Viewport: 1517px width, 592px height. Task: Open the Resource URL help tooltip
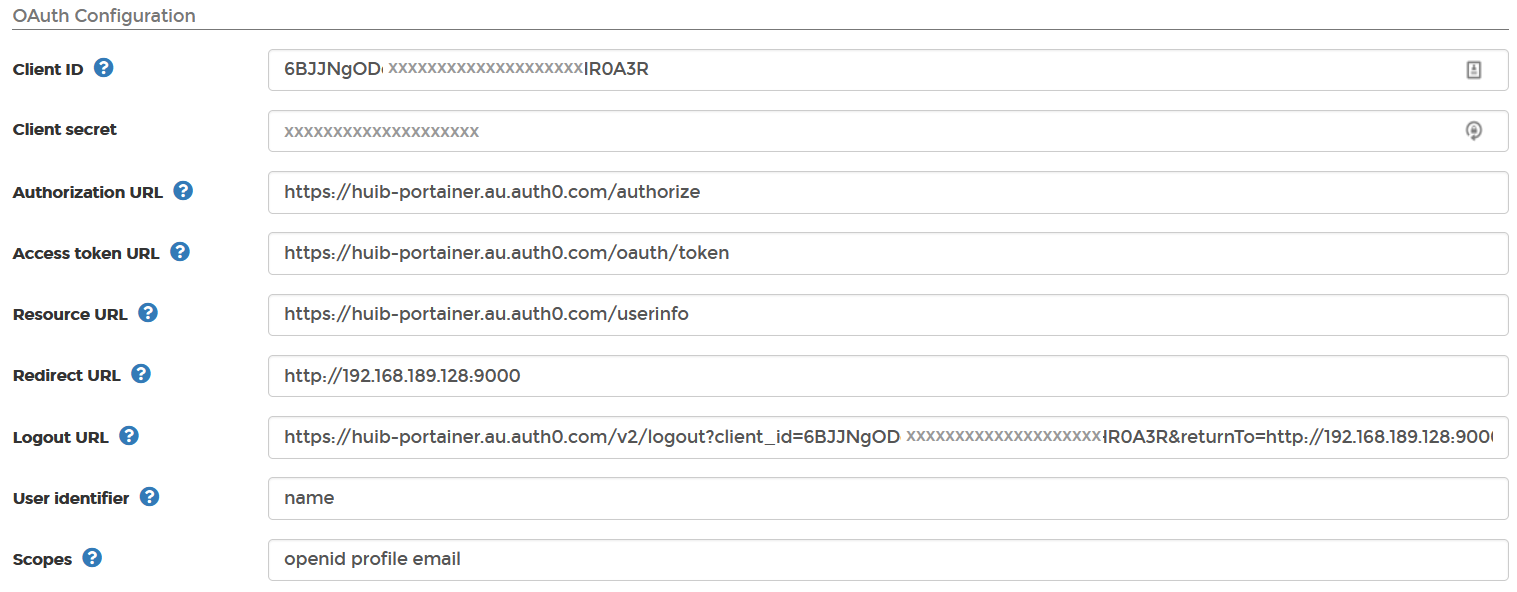pyautogui.click(x=147, y=313)
